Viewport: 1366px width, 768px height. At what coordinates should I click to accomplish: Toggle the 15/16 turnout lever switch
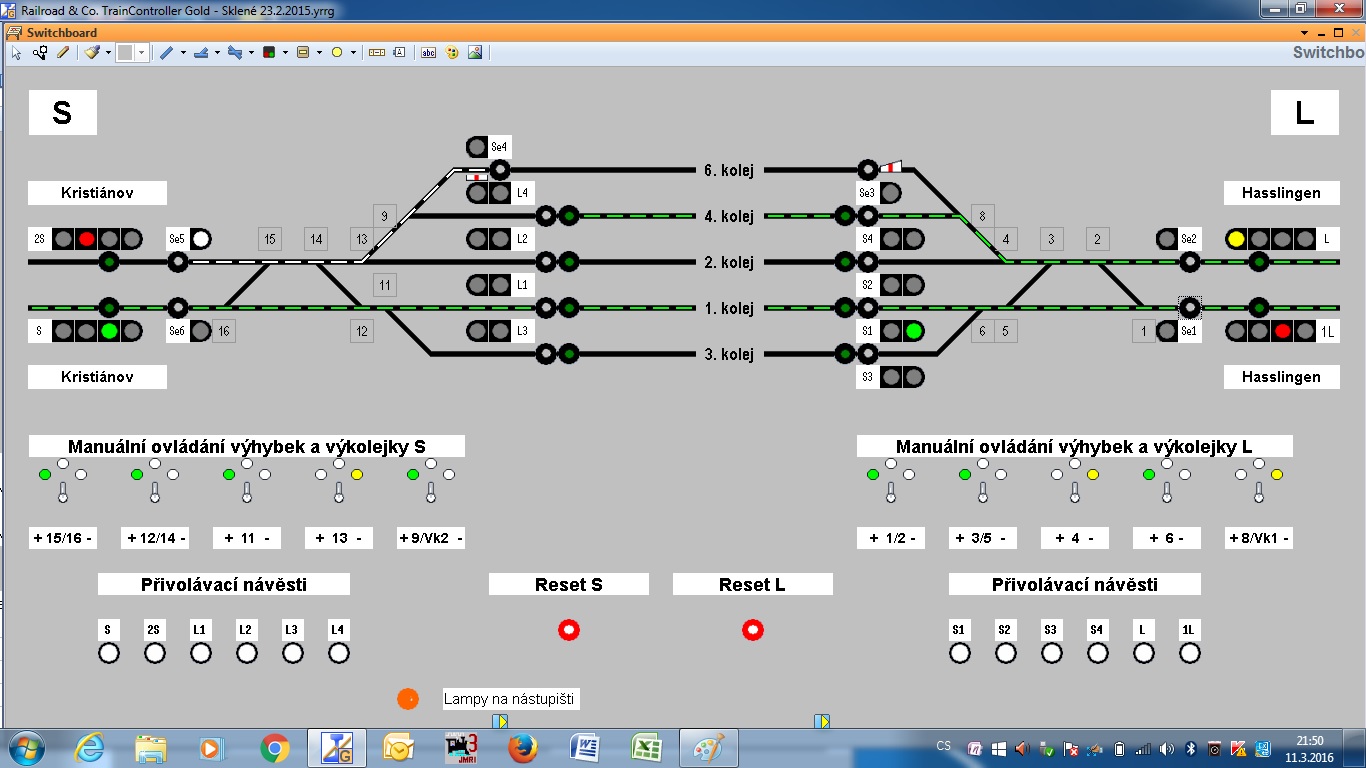[63, 492]
